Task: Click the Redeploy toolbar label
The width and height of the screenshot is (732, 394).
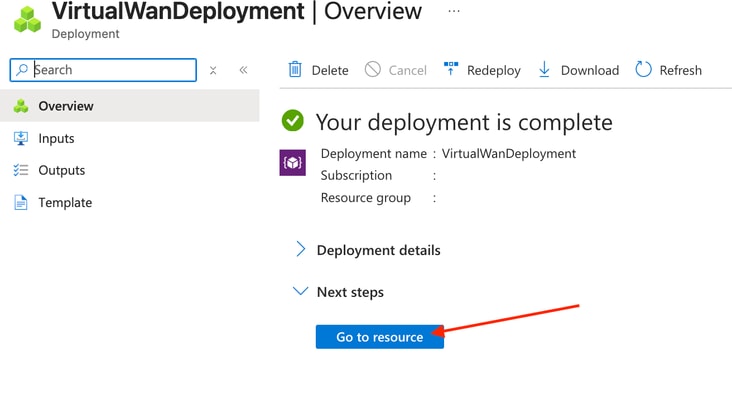Action: [493, 70]
